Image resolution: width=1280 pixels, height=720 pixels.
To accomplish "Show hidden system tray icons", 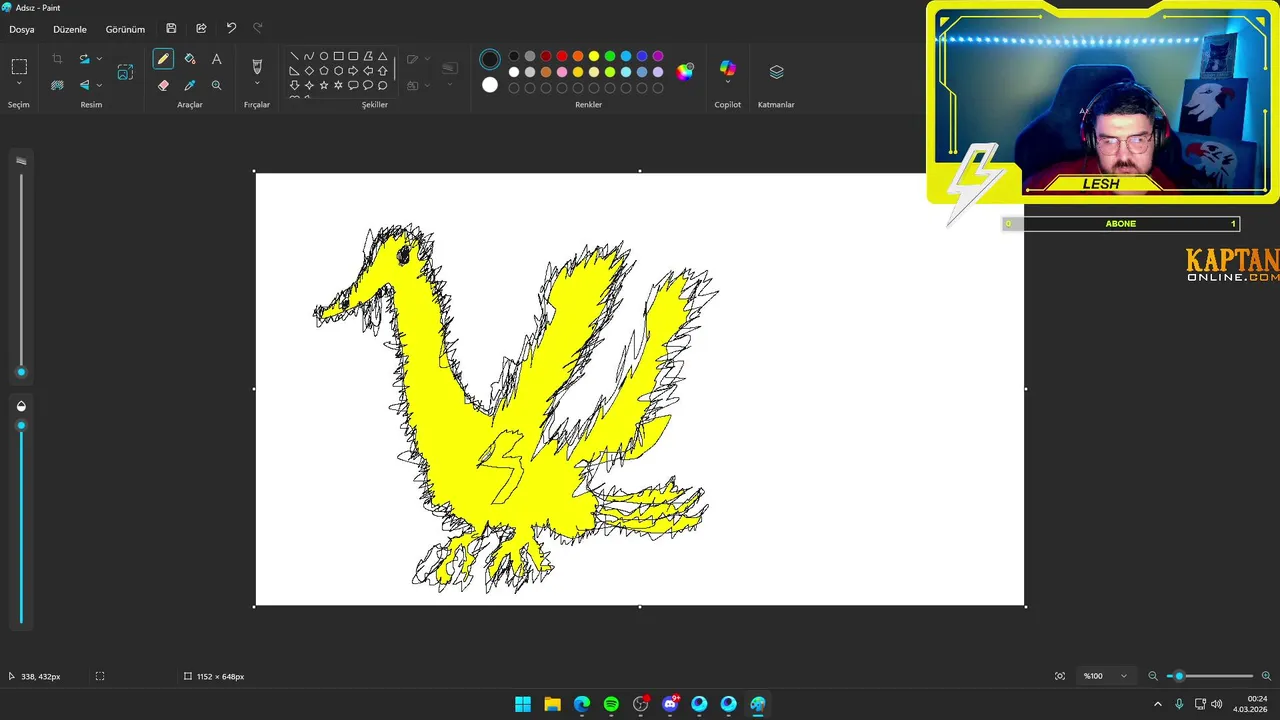I will click(1158, 704).
